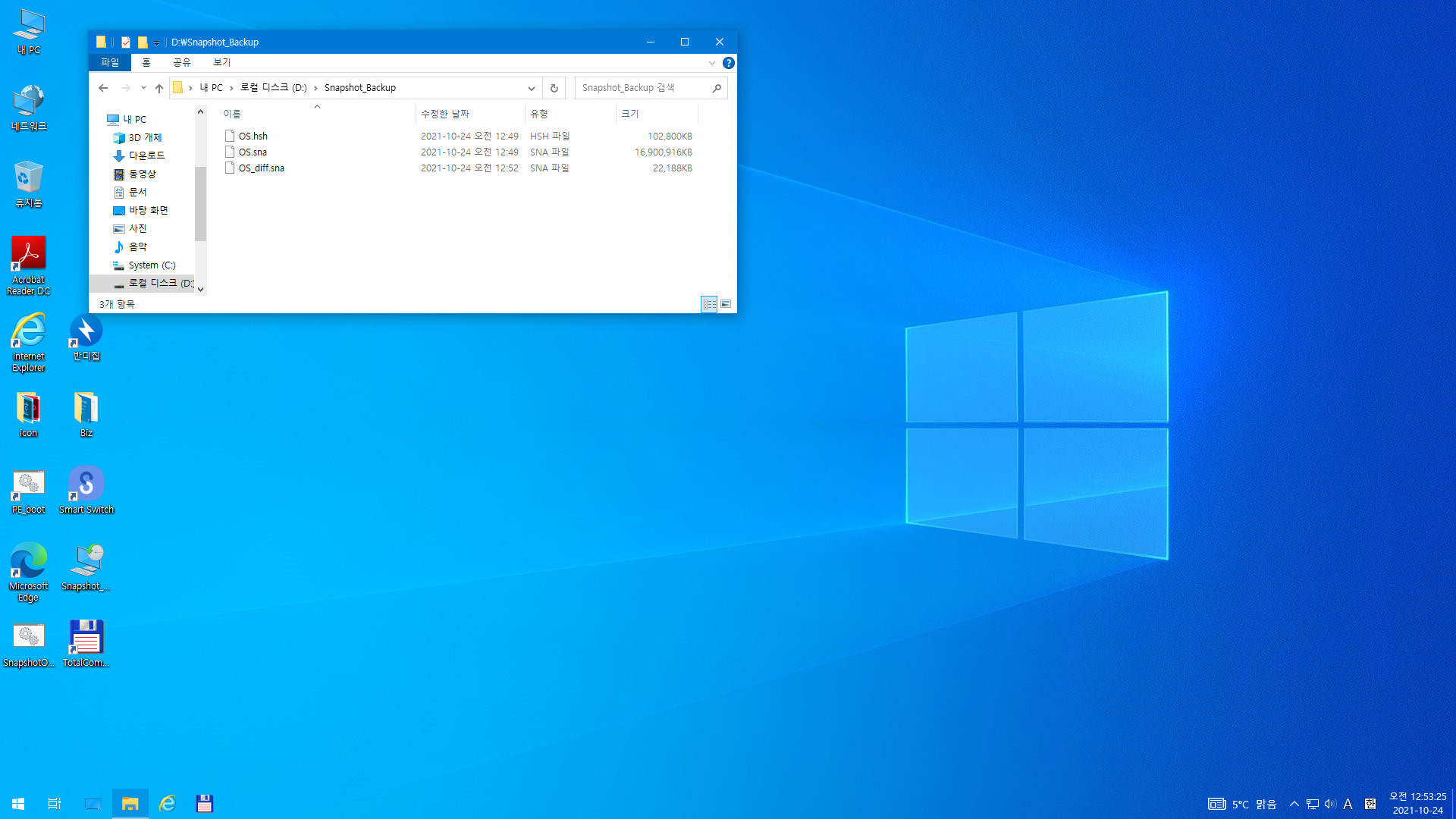Image resolution: width=1456 pixels, height=819 pixels.
Task: Click the volume icon in system tray
Action: click(x=1329, y=804)
